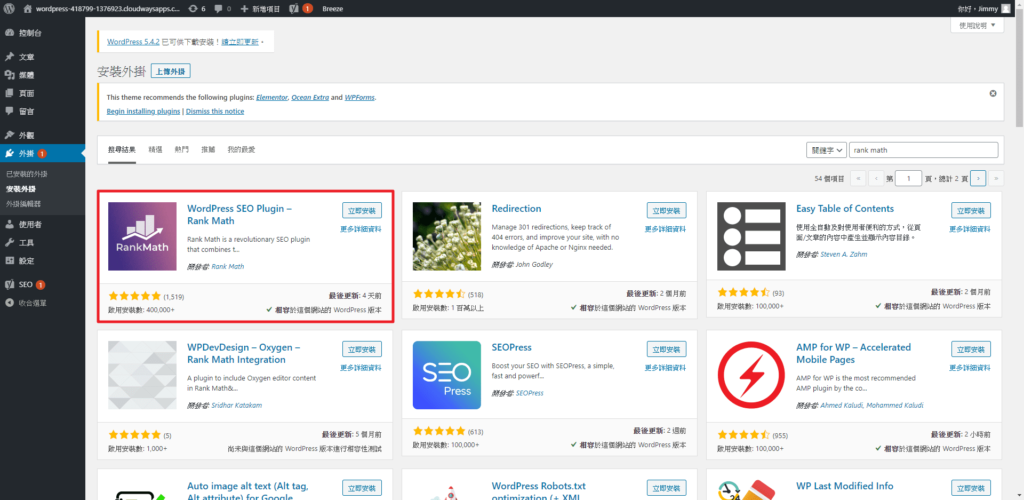Switch to the 搜尋結果 tab

tap(122, 149)
